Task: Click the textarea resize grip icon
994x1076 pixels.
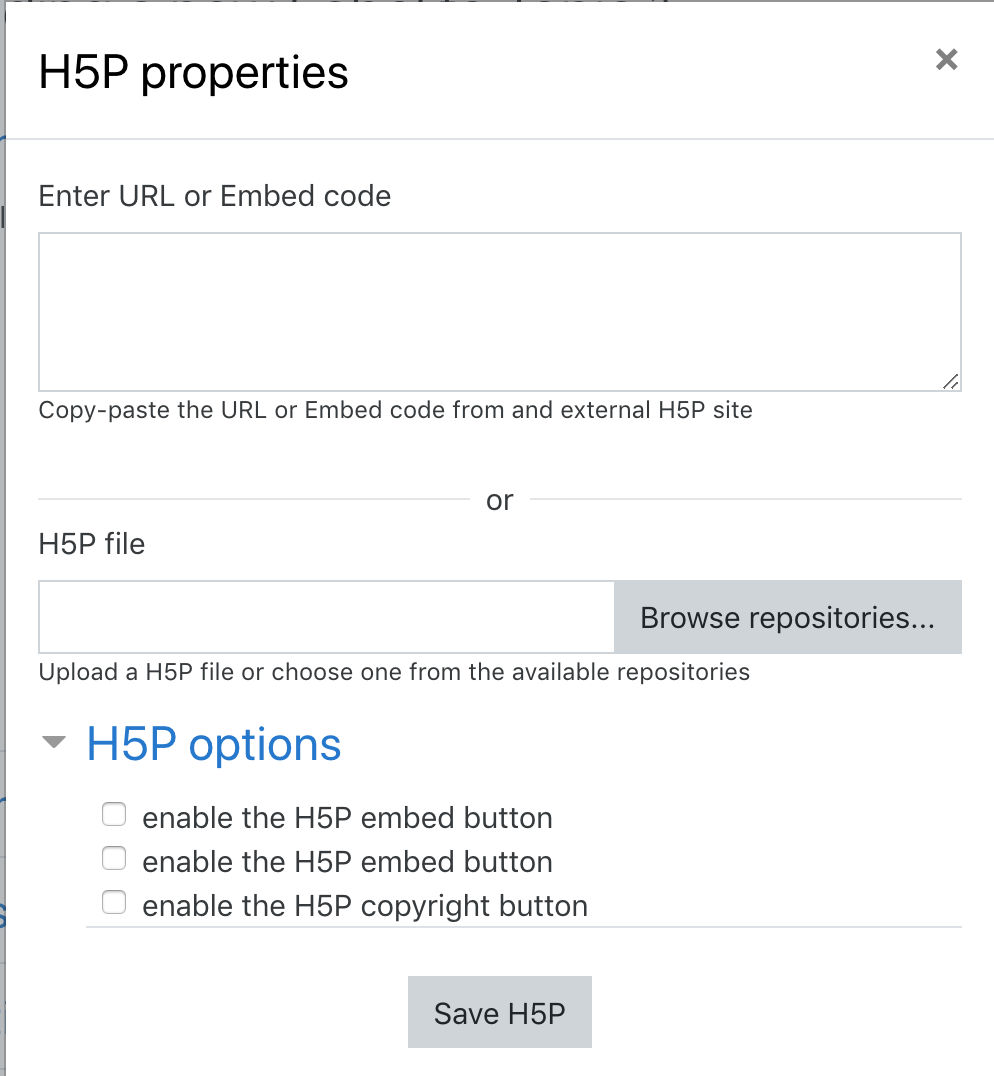Action: (x=950, y=382)
